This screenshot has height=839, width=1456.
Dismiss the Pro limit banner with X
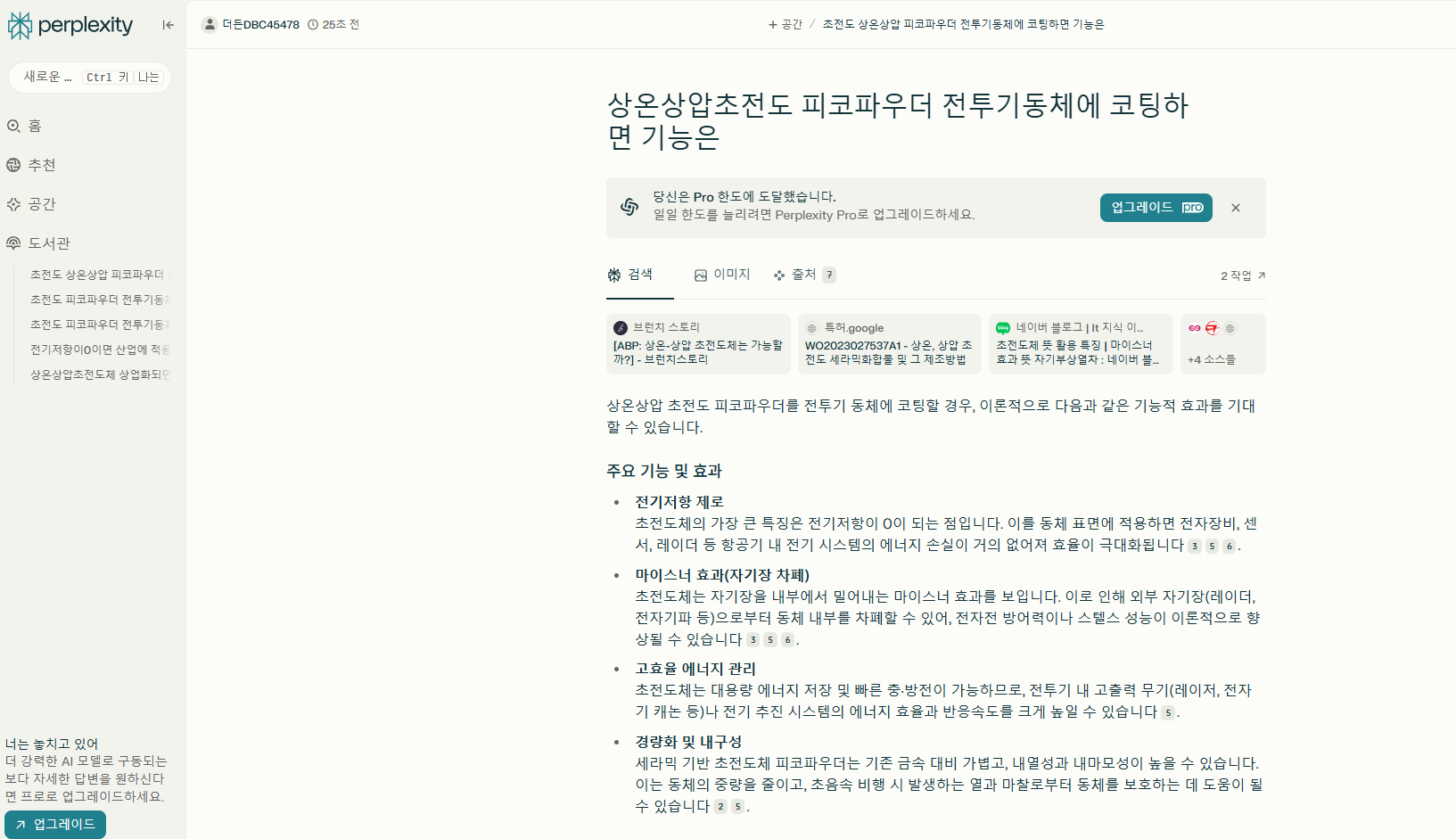click(1236, 208)
